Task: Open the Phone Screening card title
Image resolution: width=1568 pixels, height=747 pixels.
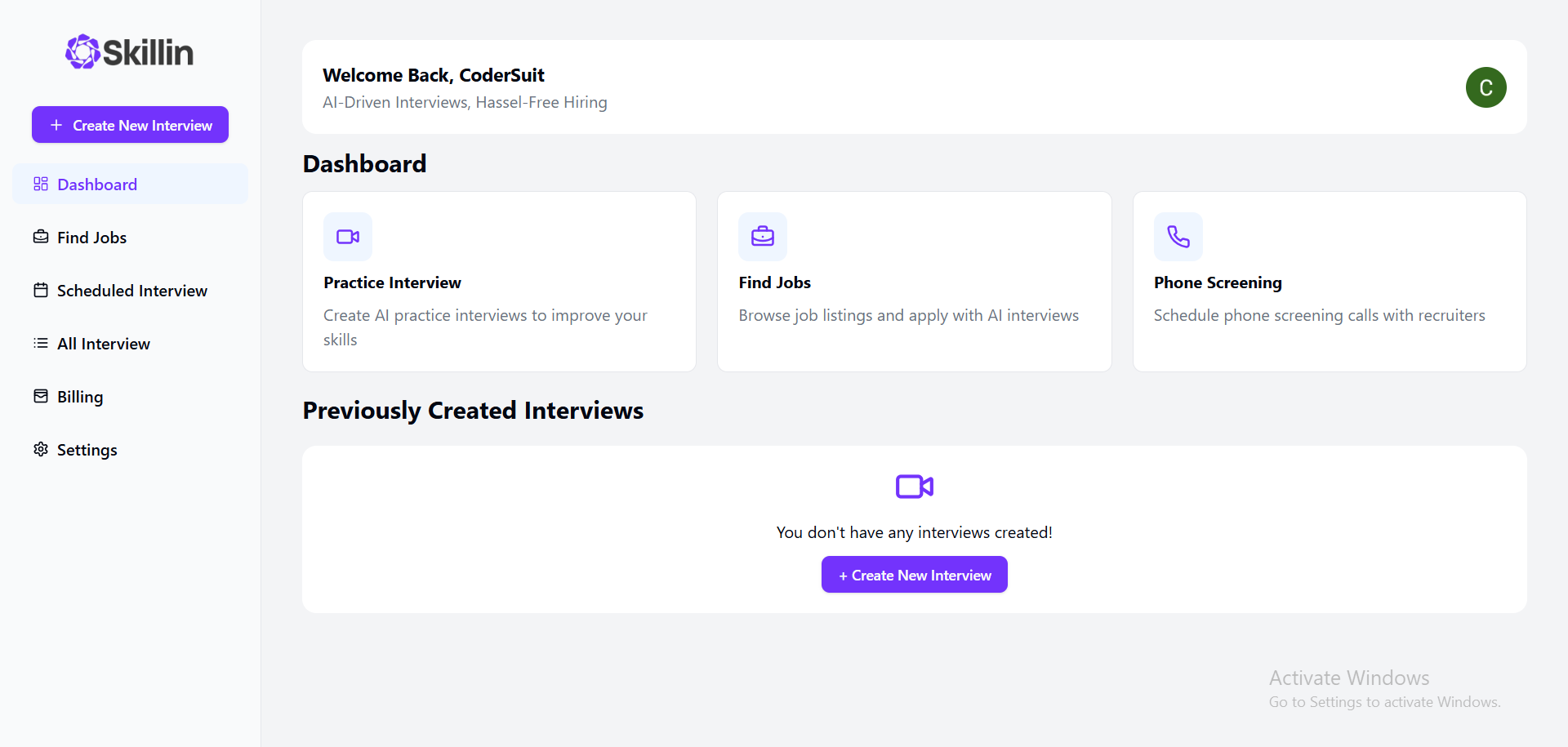Action: point(1218,282)
